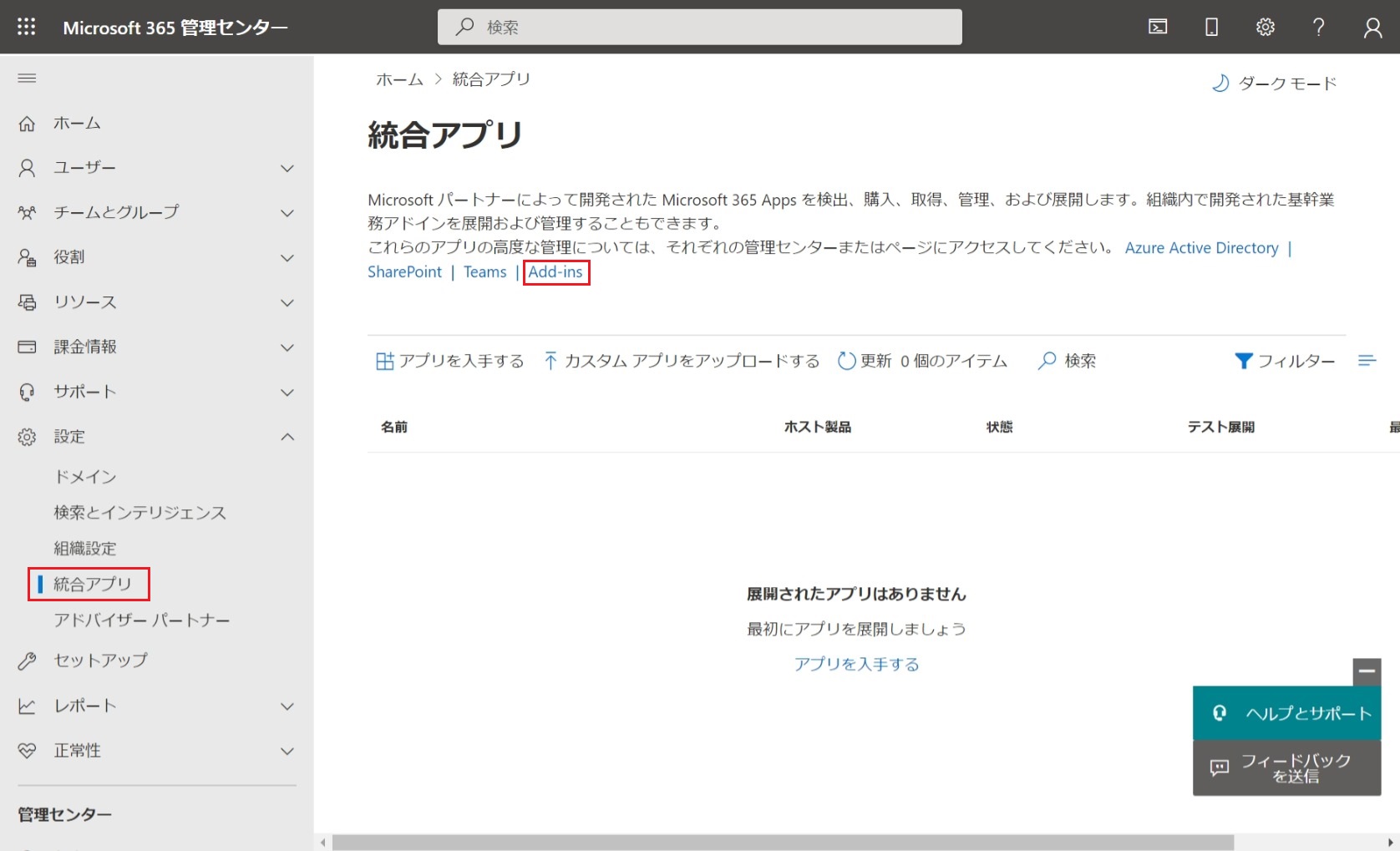Go to ドメイン under settings

click(x=85, y=477)
